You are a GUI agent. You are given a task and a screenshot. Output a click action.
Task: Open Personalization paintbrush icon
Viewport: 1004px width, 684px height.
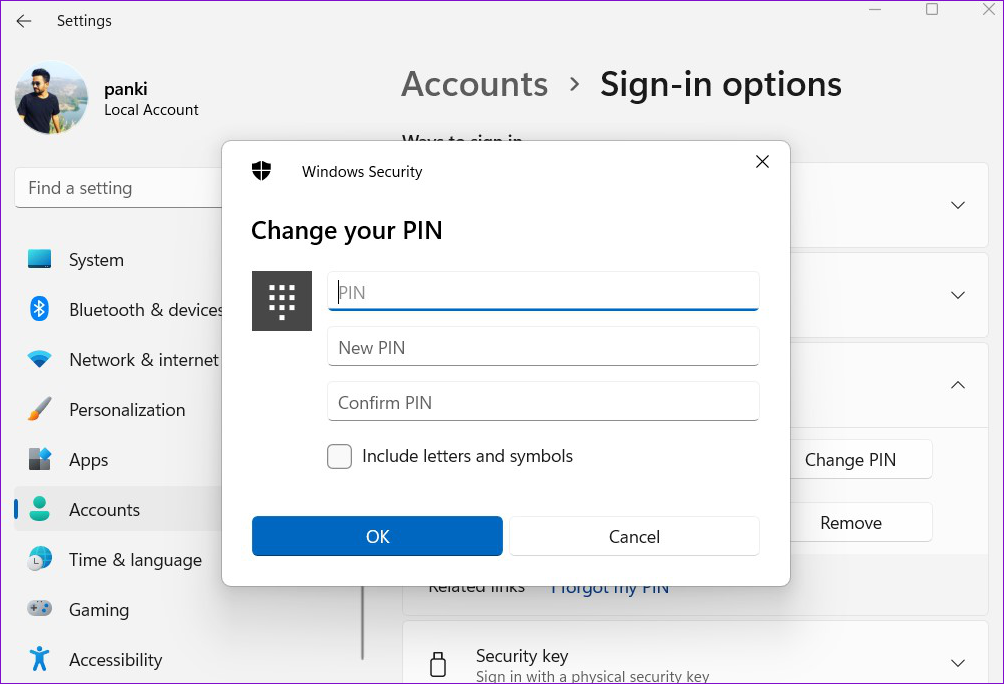[40, 409]
